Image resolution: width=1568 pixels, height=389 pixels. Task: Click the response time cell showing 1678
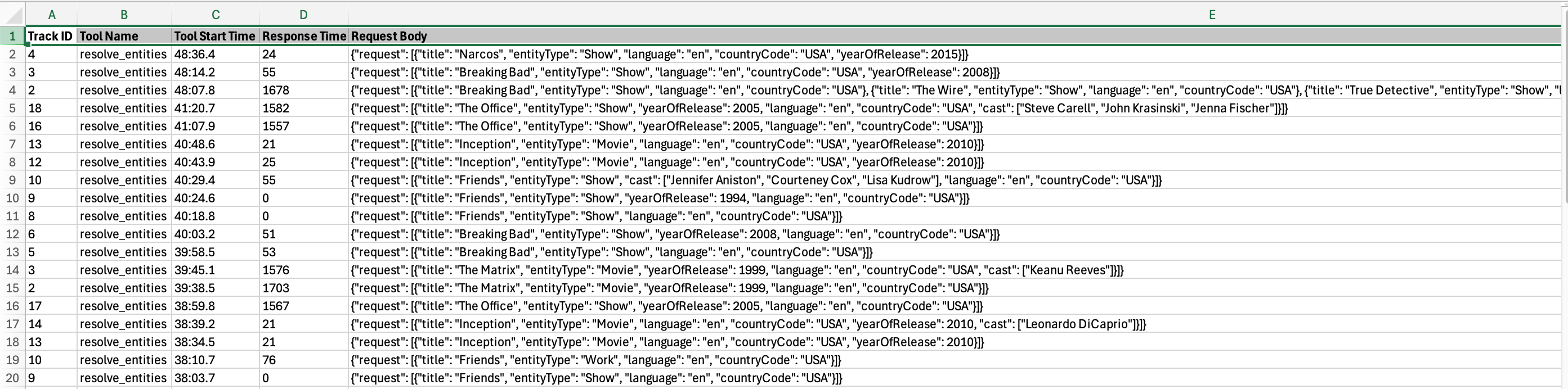pos(303,90)
